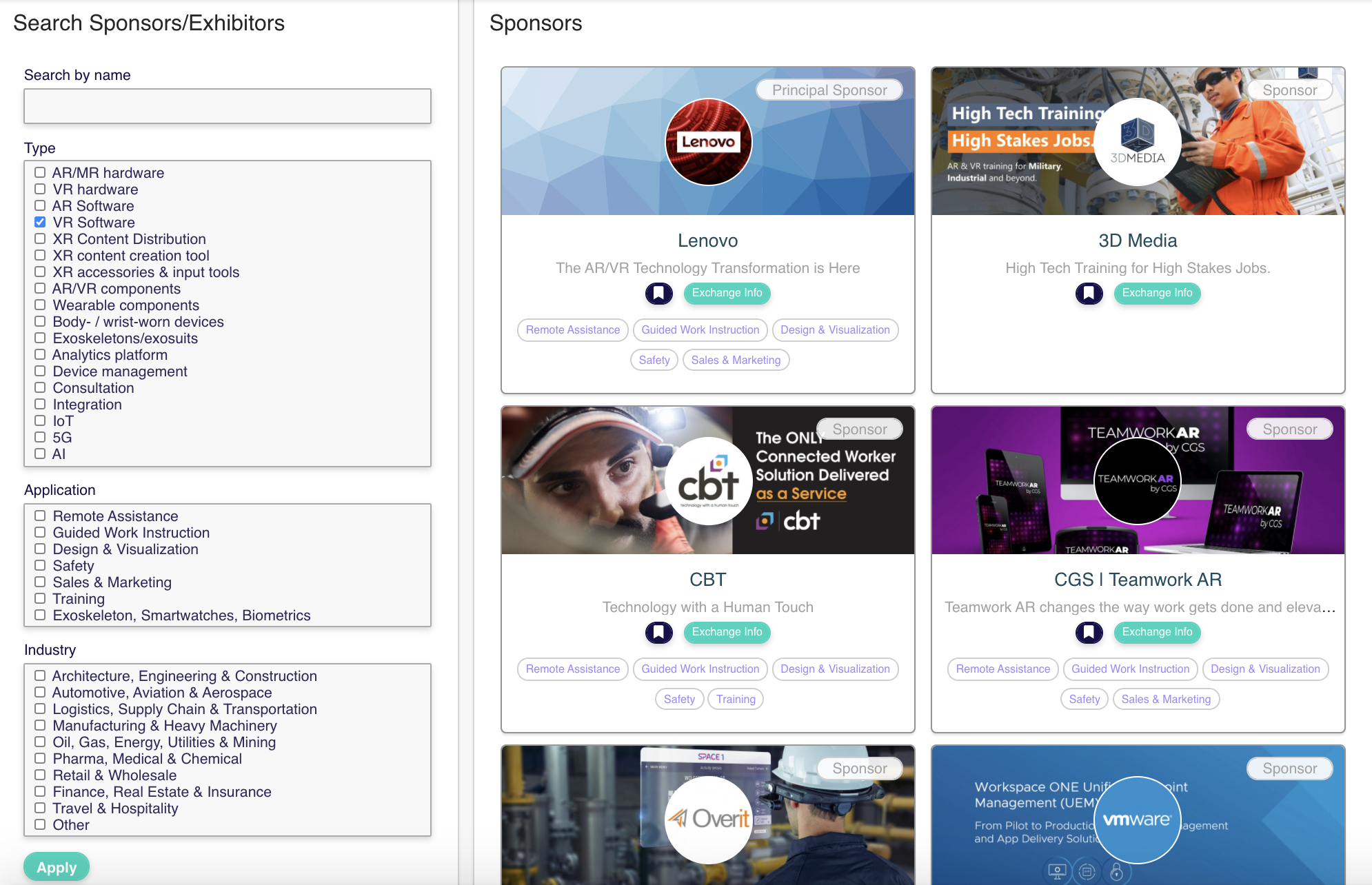Viewport: 1372px width, 885px height.
Task: Tick Pharma, Medical & Chemical
Action: pyautogui.click(x=40, y=758)
